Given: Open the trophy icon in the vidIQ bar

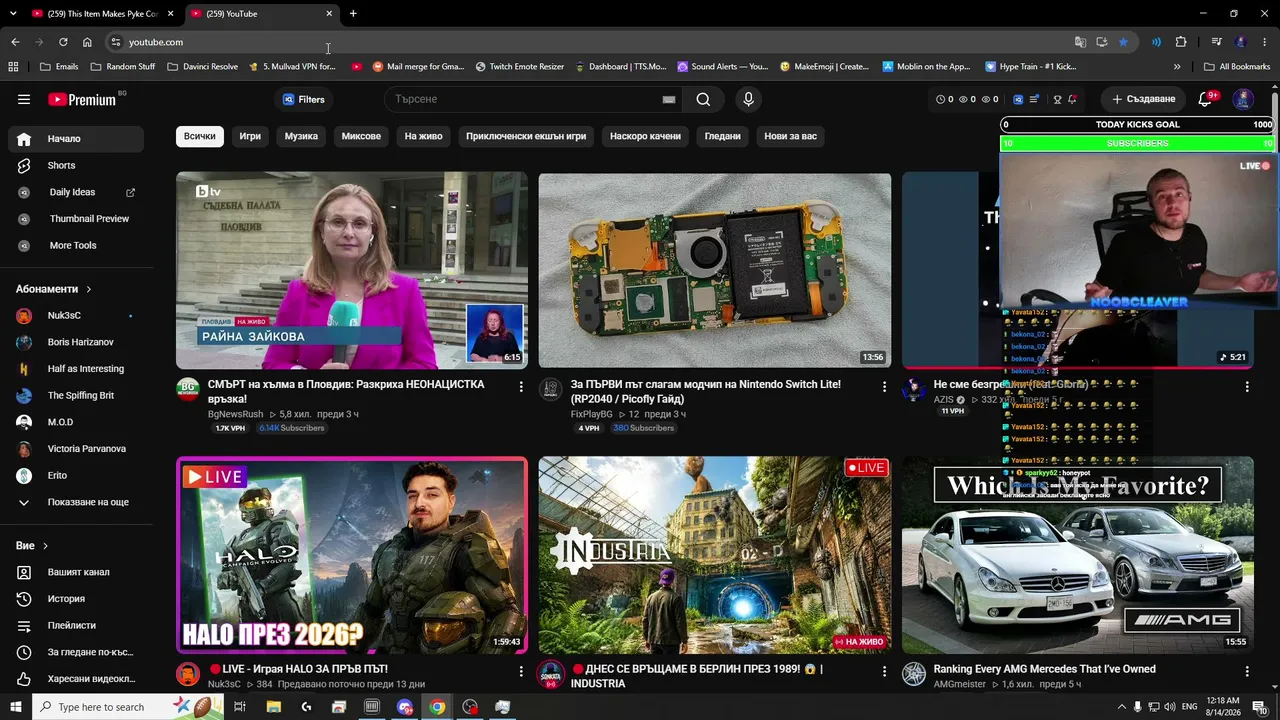Looking at the screenshot, I should pyautogui.click(x=1057, y=99).
